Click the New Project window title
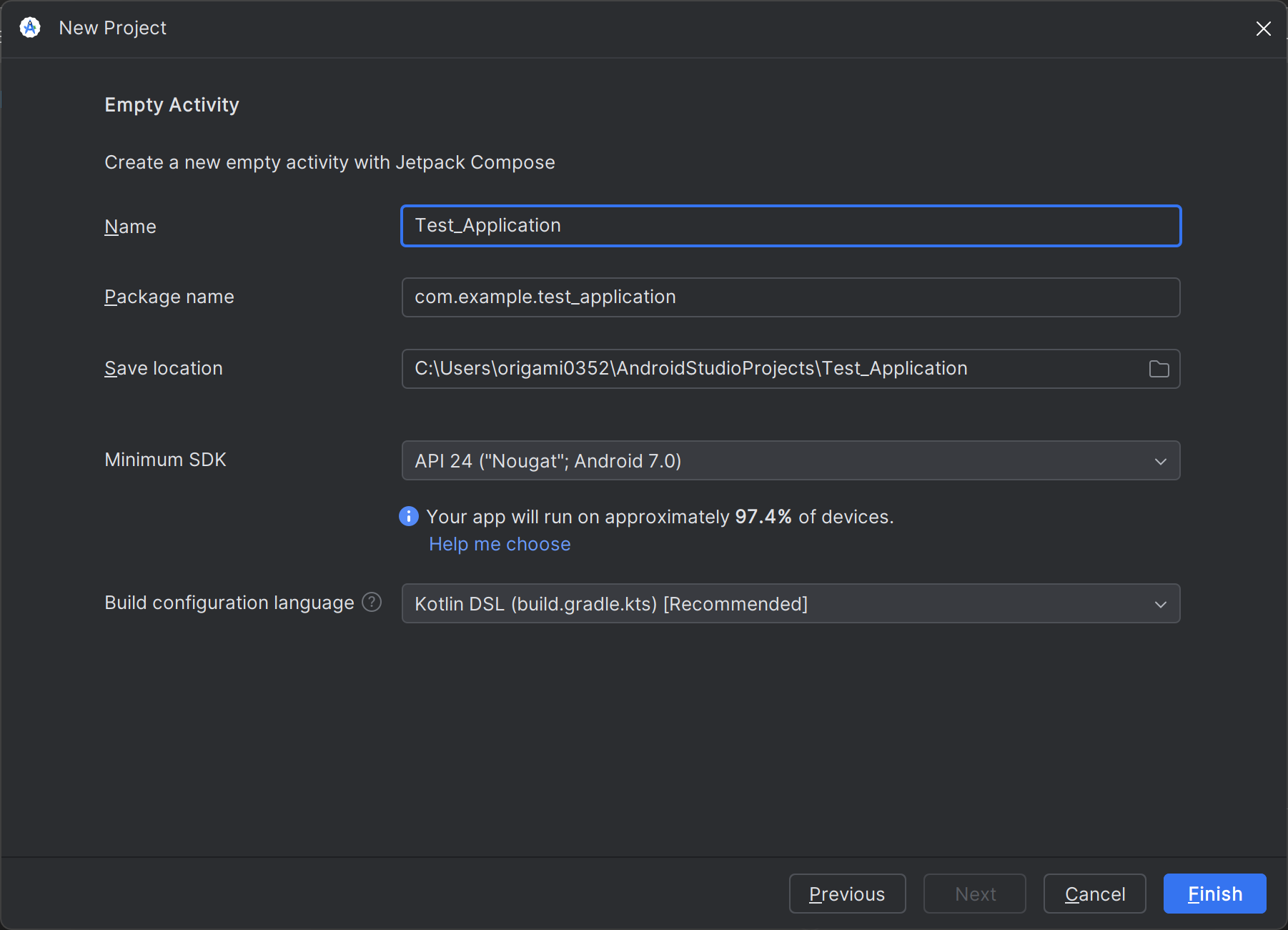 click(112, 28)
